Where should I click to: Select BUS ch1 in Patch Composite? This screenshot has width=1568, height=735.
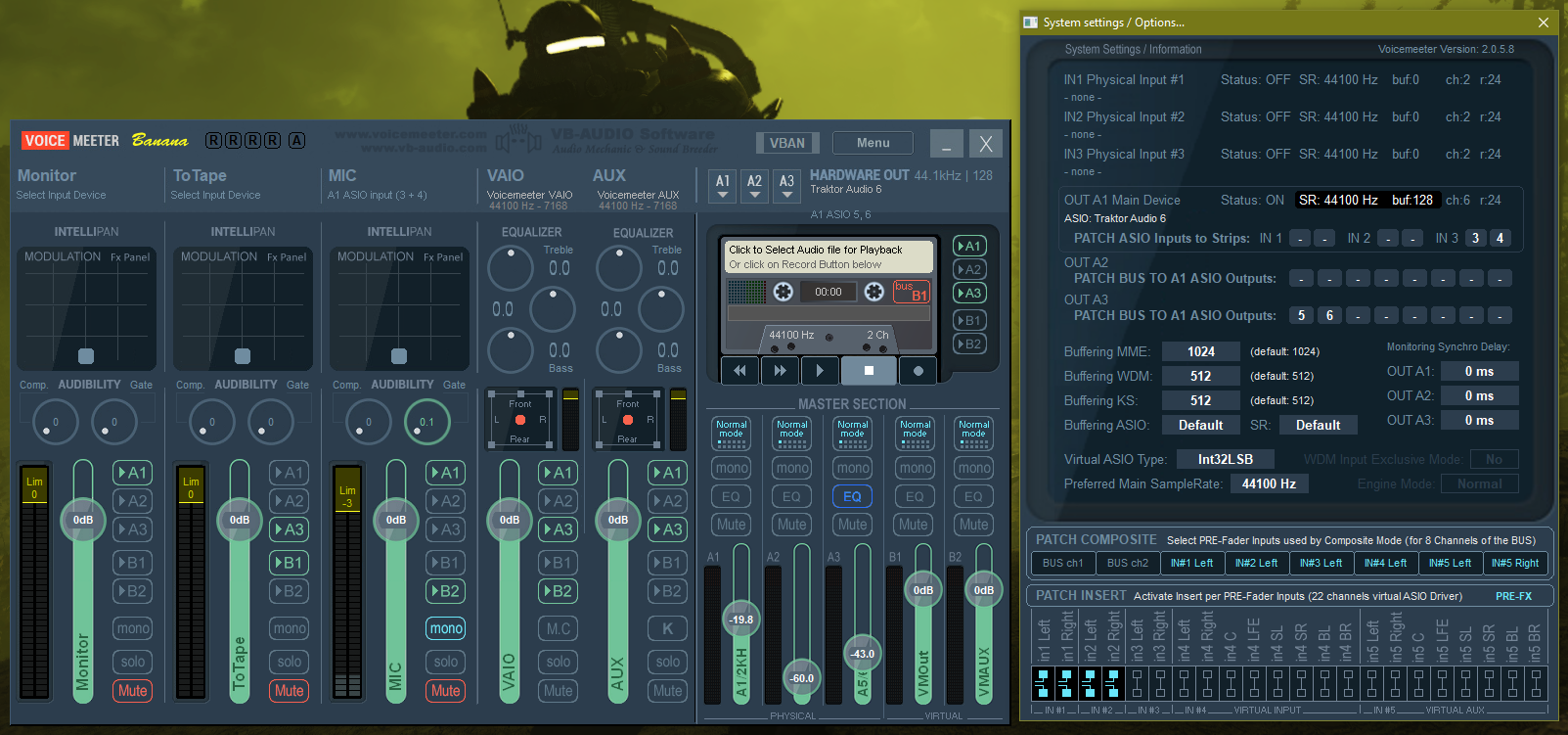click(x=1062, y=563)
